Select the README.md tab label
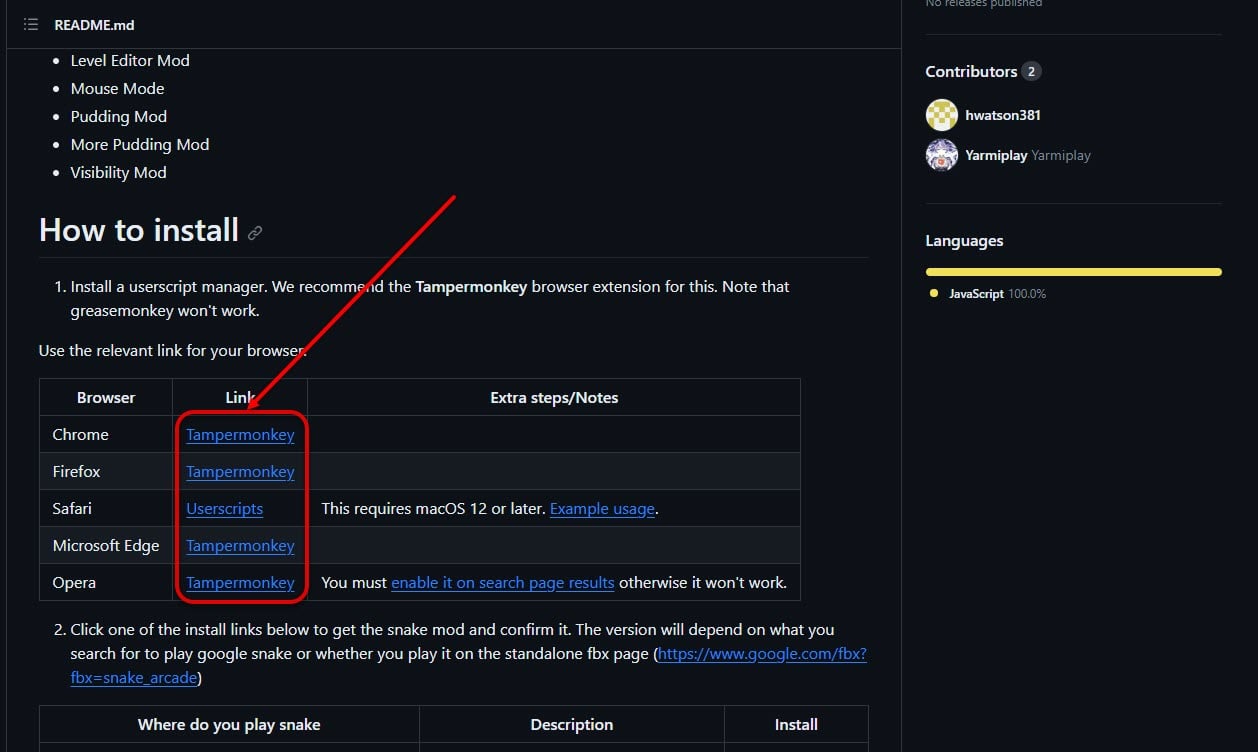This screenshot has width=1258, height=752. pyautogui.click(x=93, y=25)
